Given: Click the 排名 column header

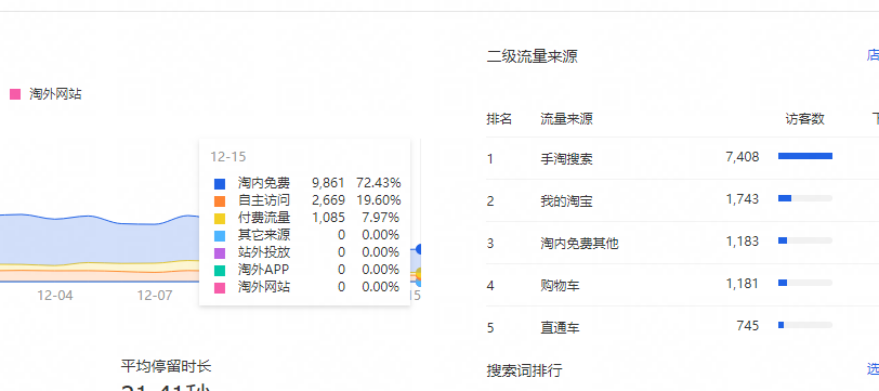Looking at the screenshot, I should [x=499, y=119].
